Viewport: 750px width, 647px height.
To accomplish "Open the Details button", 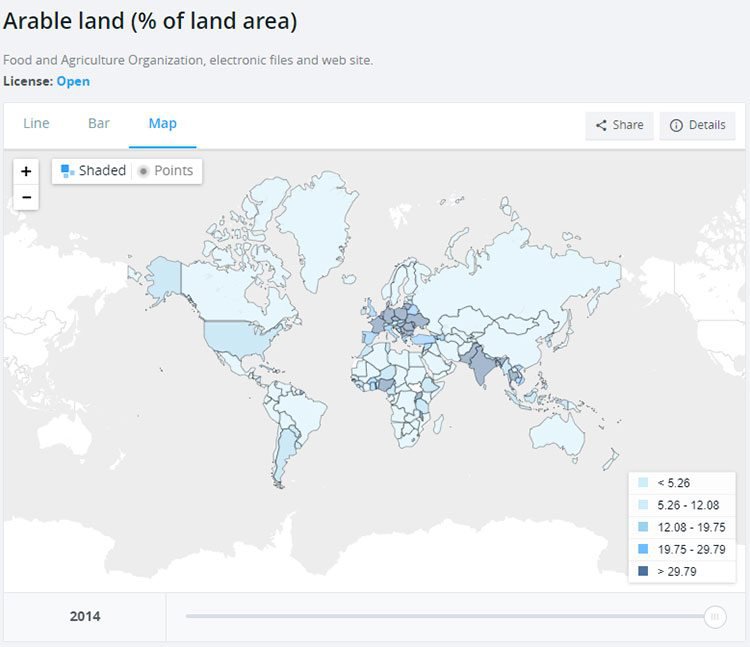I will coord(697,126).
